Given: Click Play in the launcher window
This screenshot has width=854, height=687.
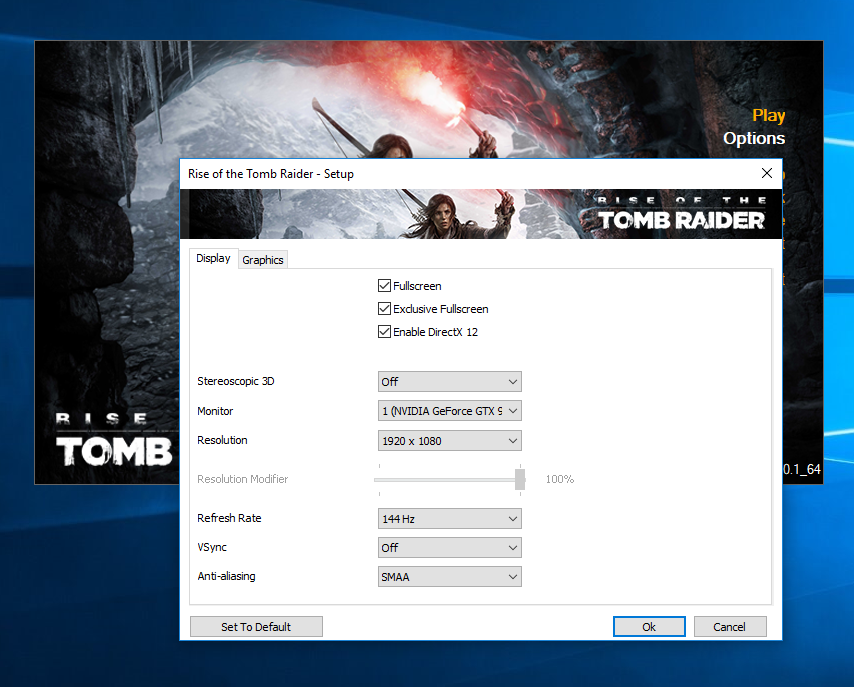Looking at the screenshot, I should click(768, 115).
